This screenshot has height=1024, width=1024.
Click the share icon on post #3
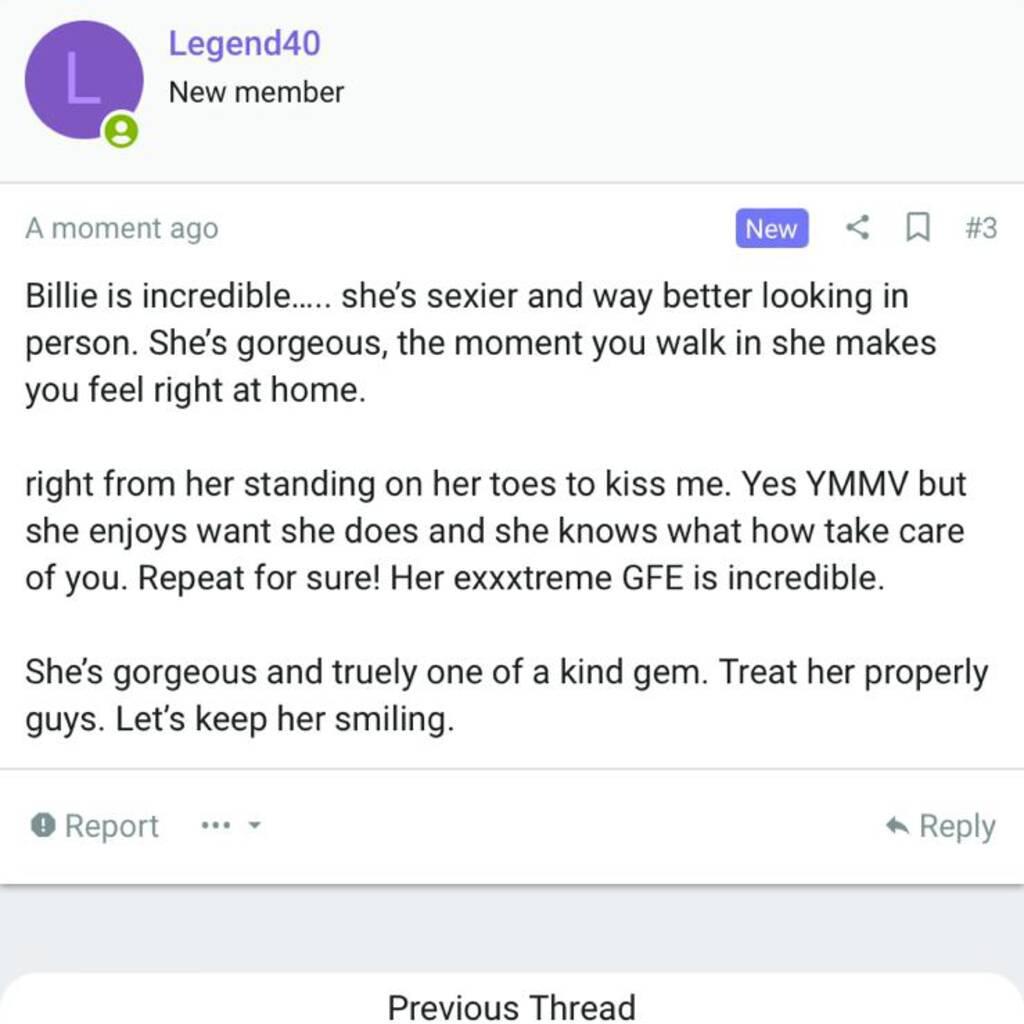(x=857, y=228)
